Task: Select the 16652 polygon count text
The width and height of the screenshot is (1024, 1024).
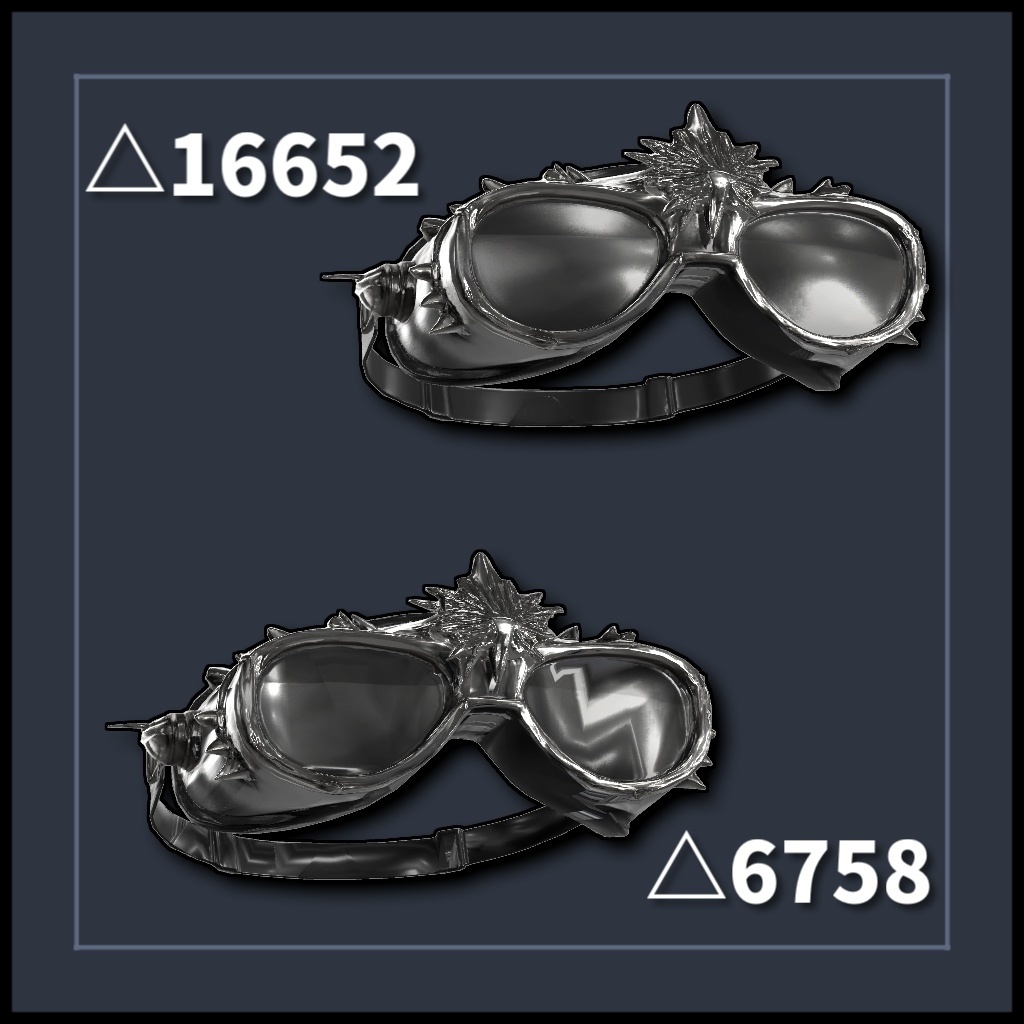Action: coord(295,164)
